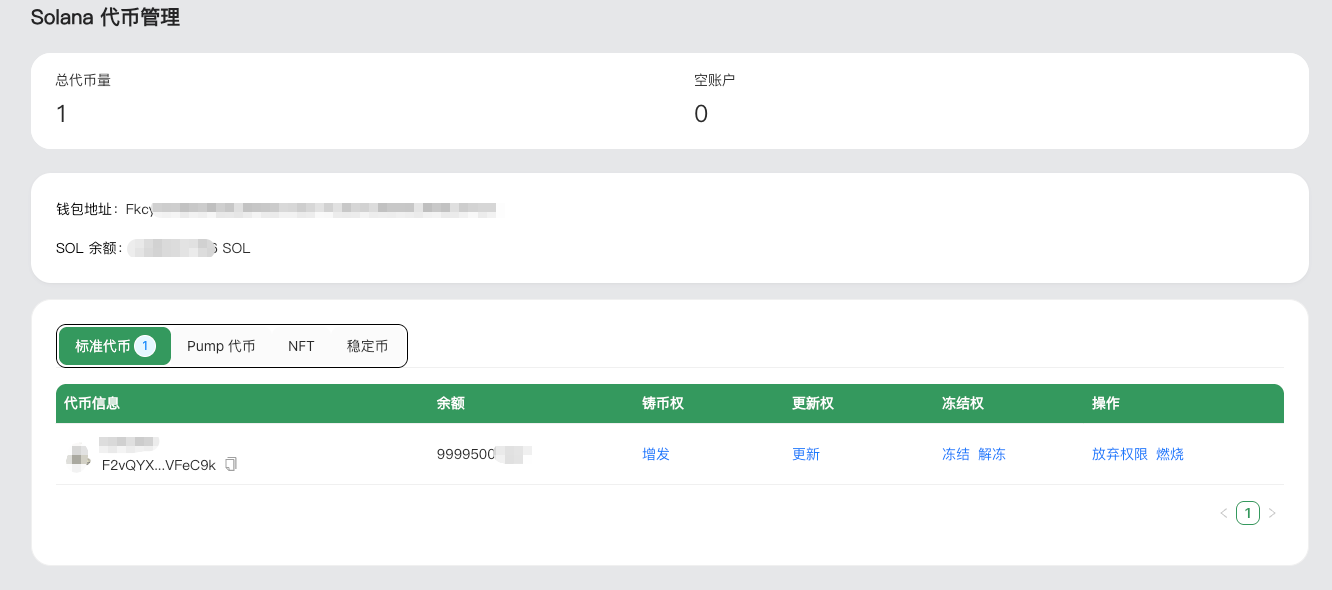This screenshot has width=1332, height=590.
Task: Click the F2vQYX...VFeC9k address text
Action: [159, 465]
